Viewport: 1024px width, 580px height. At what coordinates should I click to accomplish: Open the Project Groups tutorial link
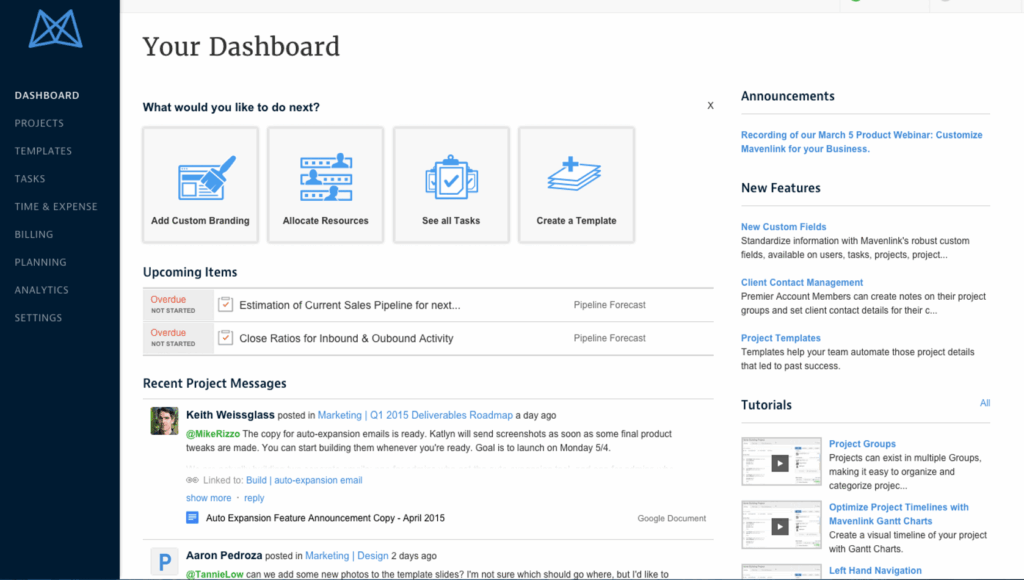pos(862,443)
